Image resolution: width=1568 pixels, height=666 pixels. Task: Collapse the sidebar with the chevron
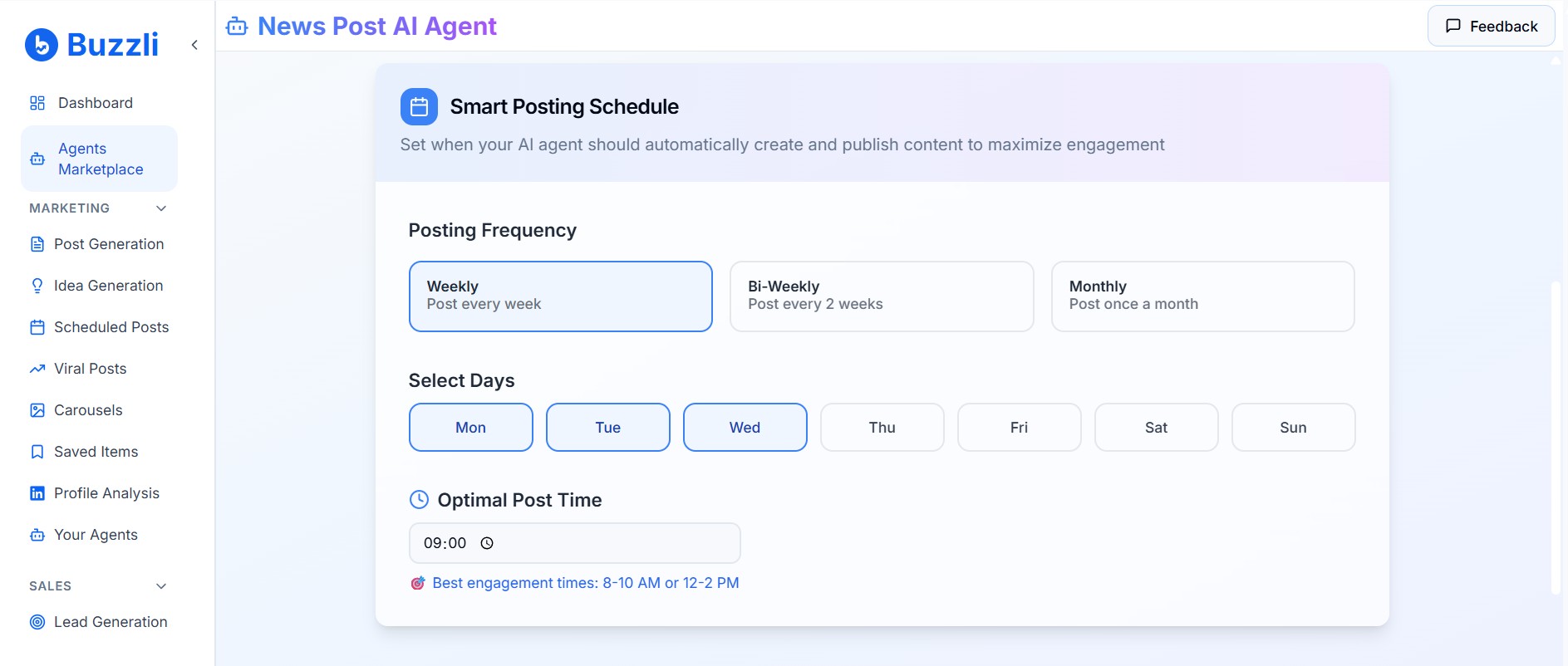194,44
